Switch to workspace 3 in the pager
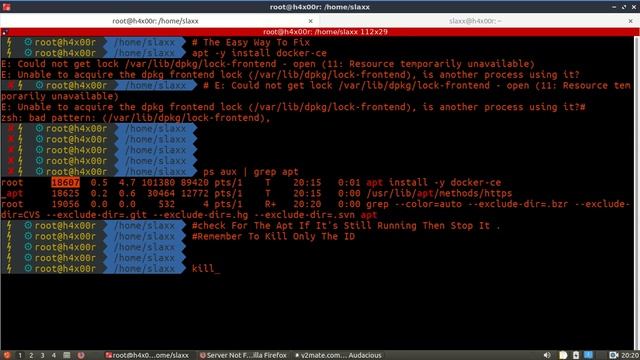 [42, 355]
